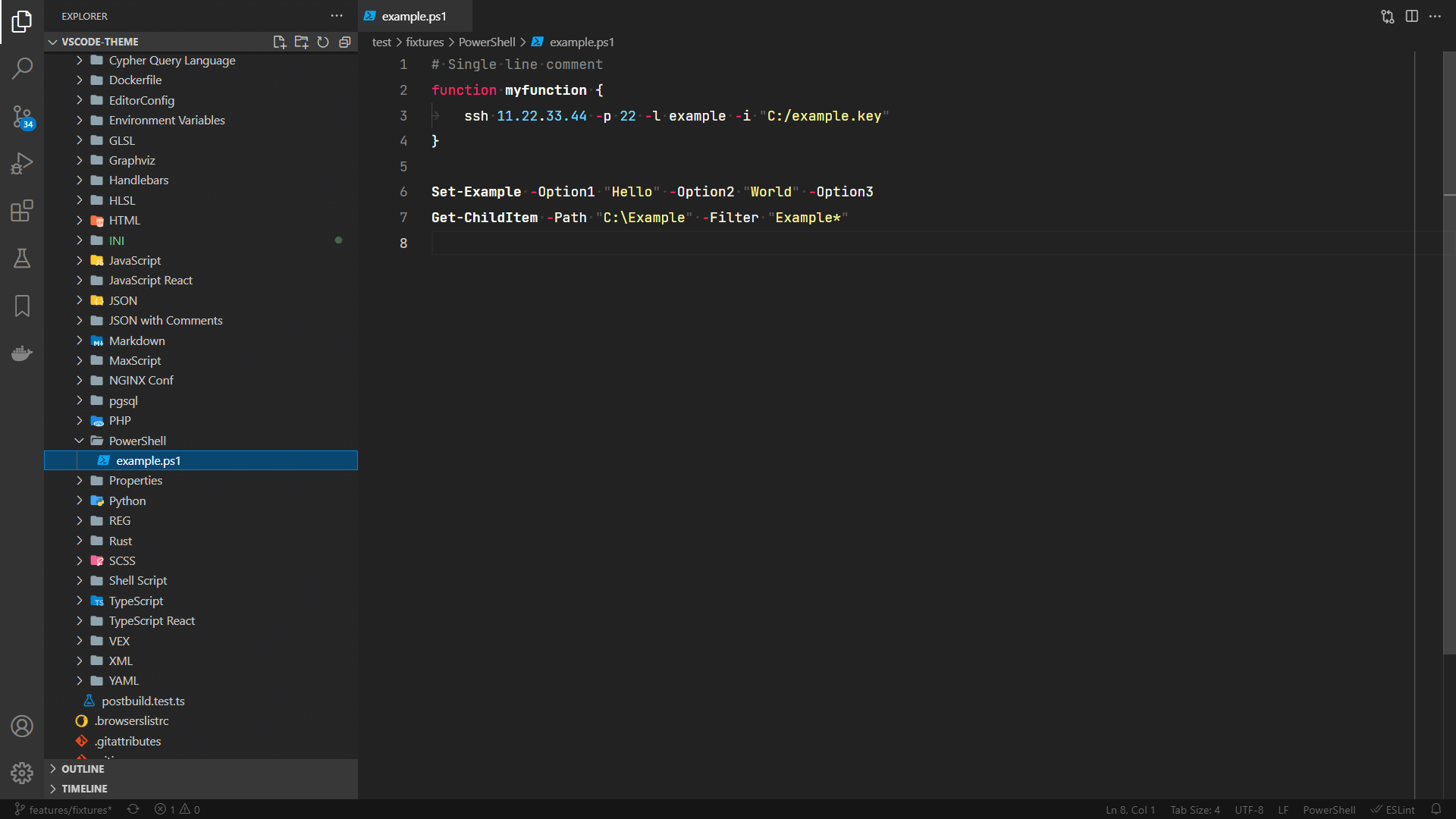The height and width of the screenshot is (819, 1456).
Task: Open the Docker view in activity bar
Action: (x=22, y=353)
